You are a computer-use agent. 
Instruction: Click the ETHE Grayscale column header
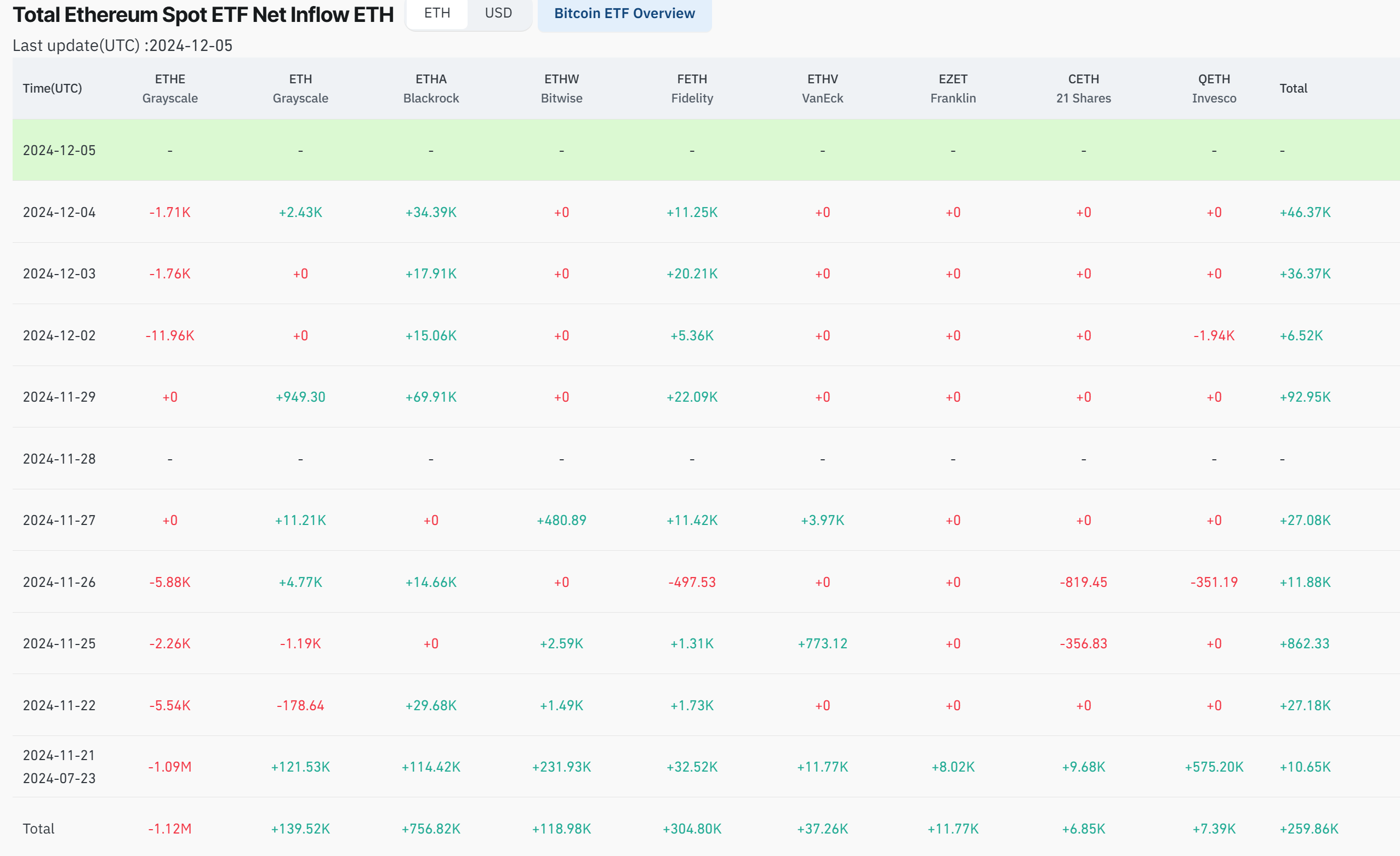[170, 88]
